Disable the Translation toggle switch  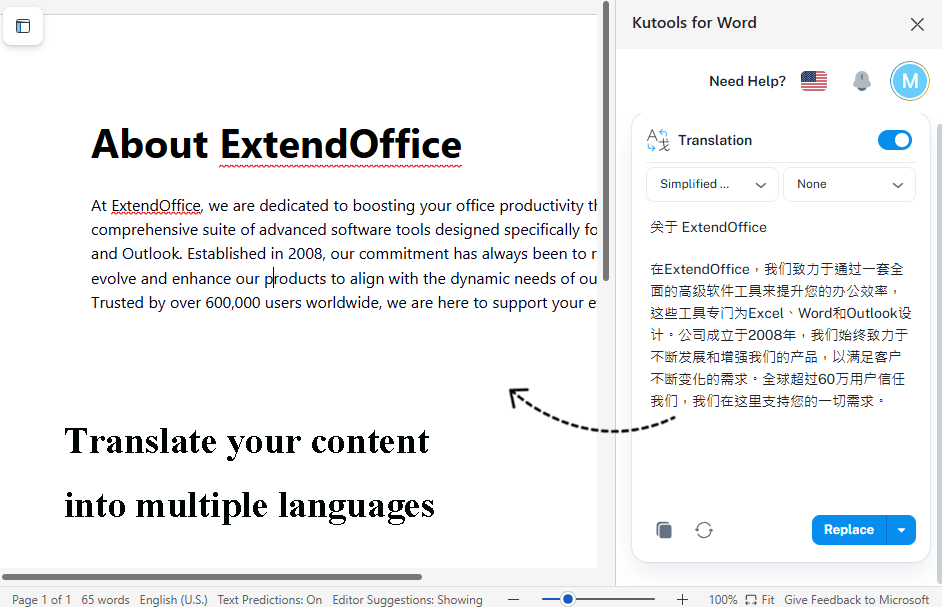(895, 140)
